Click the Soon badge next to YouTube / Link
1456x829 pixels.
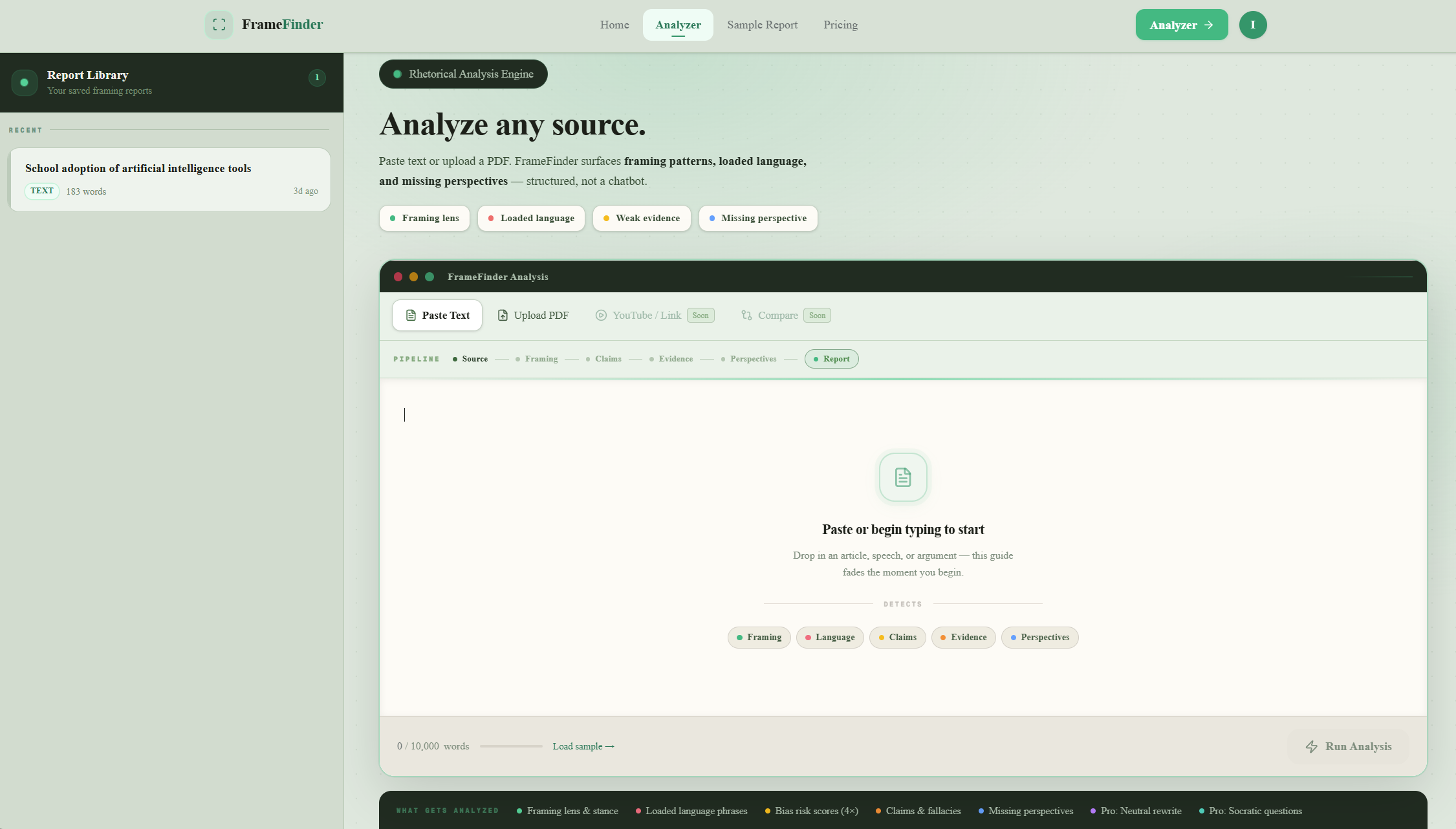click(x=701, y=316)
